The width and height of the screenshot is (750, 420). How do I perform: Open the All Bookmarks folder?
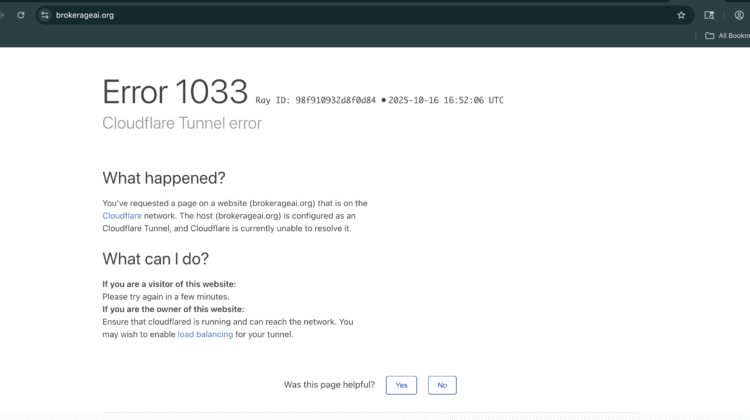coord(727,36)
